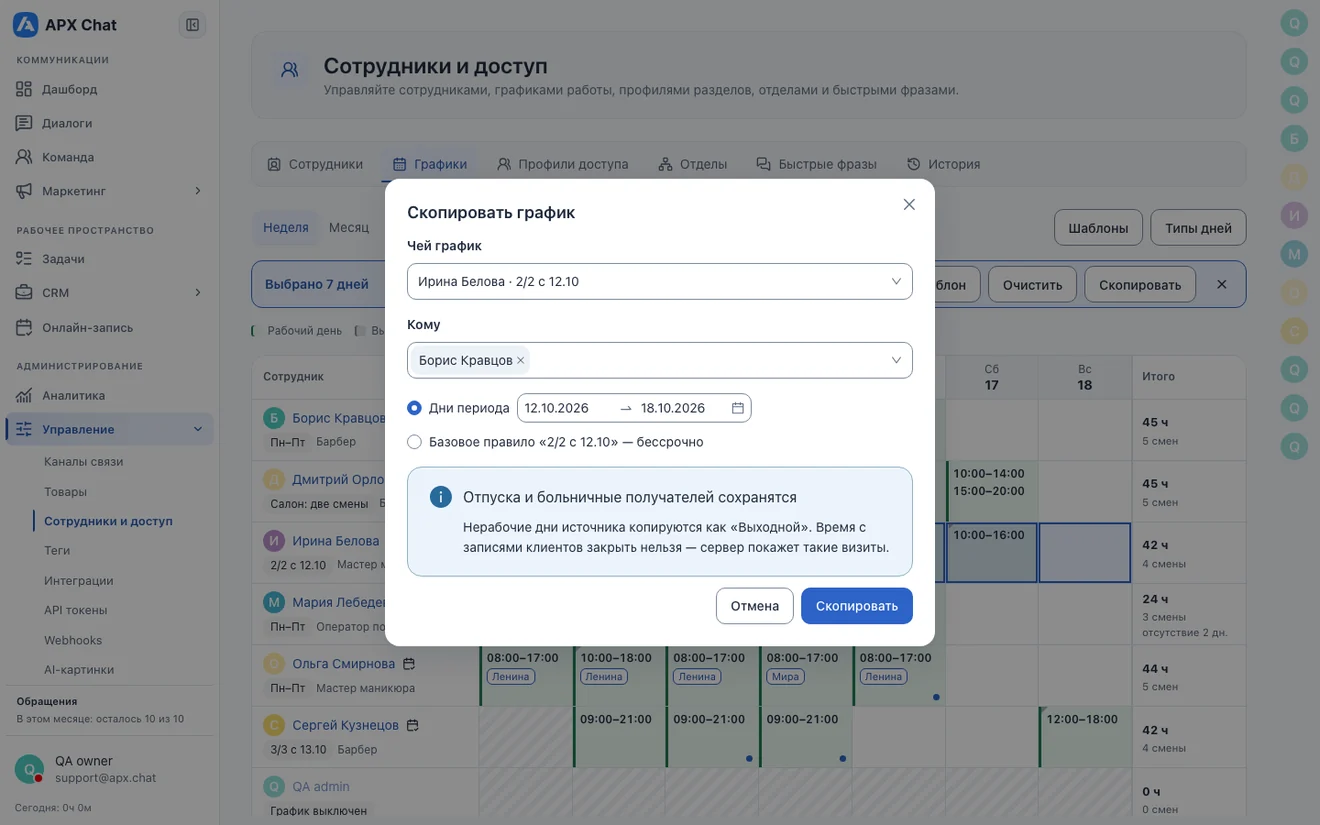This screenshot has height=825, width=1320.
Task: Open Аналитика in sidebar
Action: coord(110,395)
